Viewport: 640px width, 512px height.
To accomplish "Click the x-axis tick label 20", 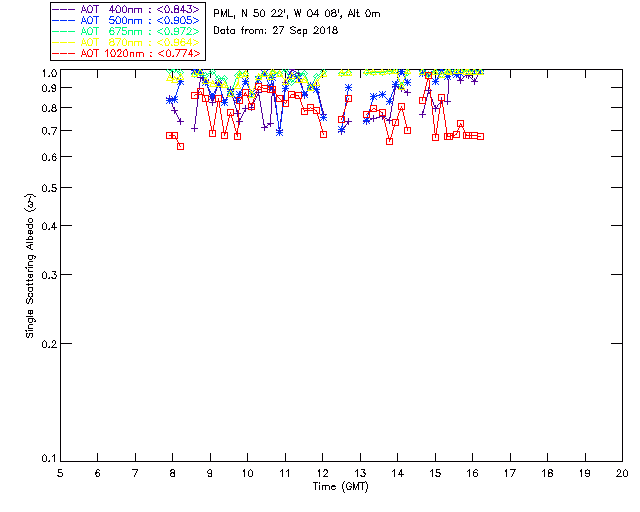I will click(622, 472).
